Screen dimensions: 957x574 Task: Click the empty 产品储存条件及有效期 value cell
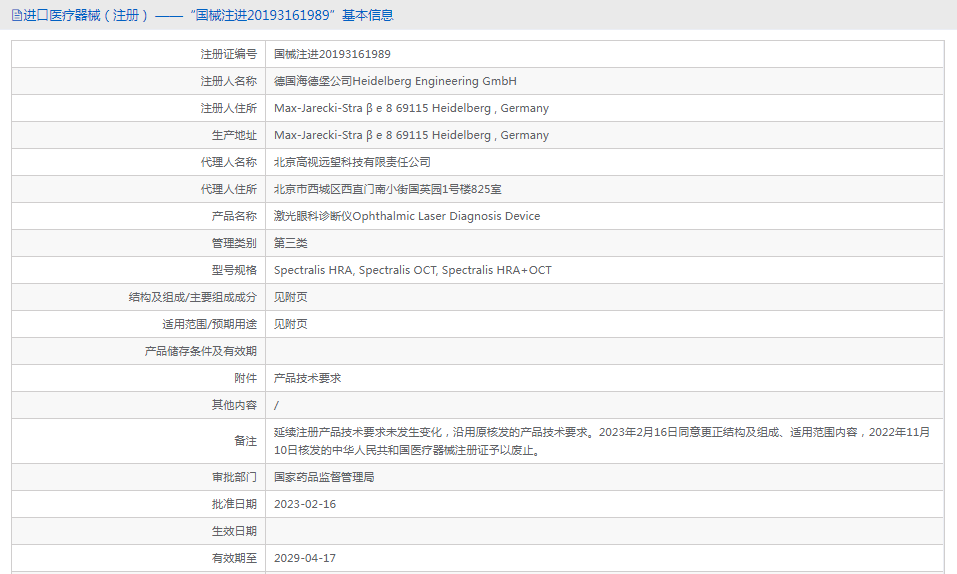[x=604, y=351]
